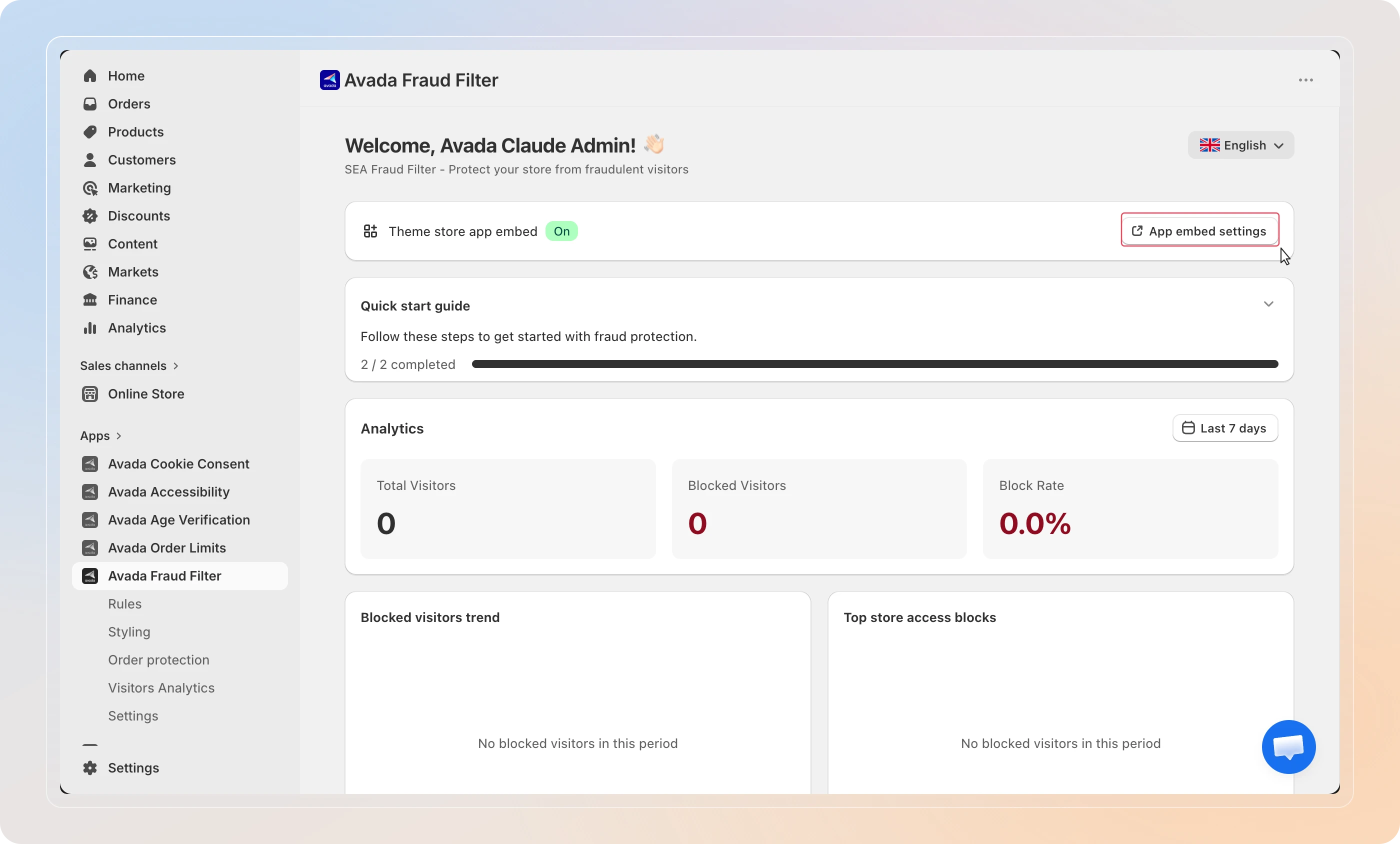
Task: Open Online Store sales channel
Action: [179, 394]
